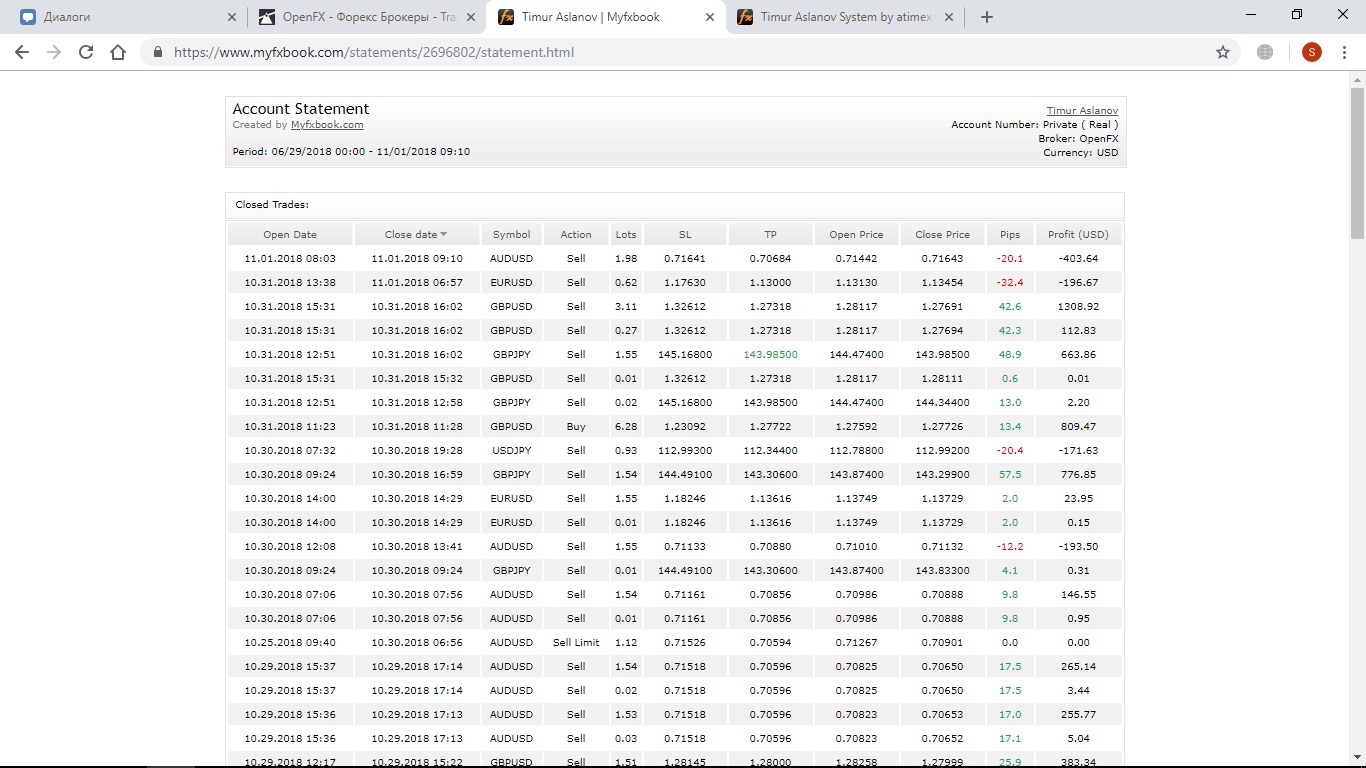1366x768 pixels.
Task: Click the pips value -32.4
Action: (x=1010, y=283)
